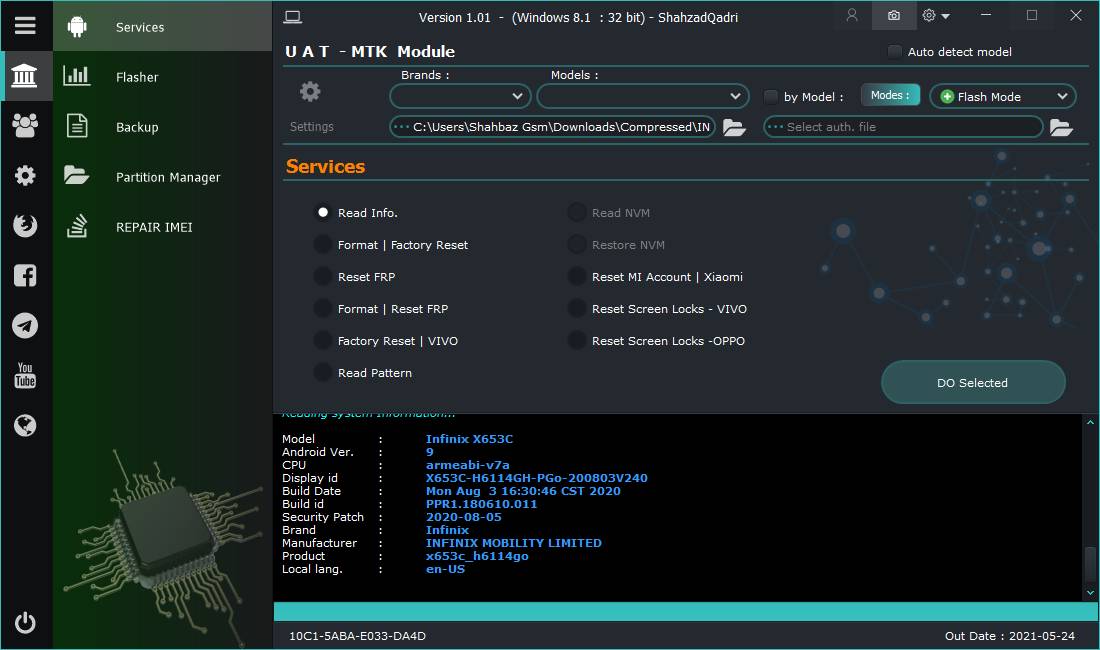Click the CPU value armeabi-v7a
Image resolution: width=1100 pixels, height=650 pixels.
coord(468,465)
